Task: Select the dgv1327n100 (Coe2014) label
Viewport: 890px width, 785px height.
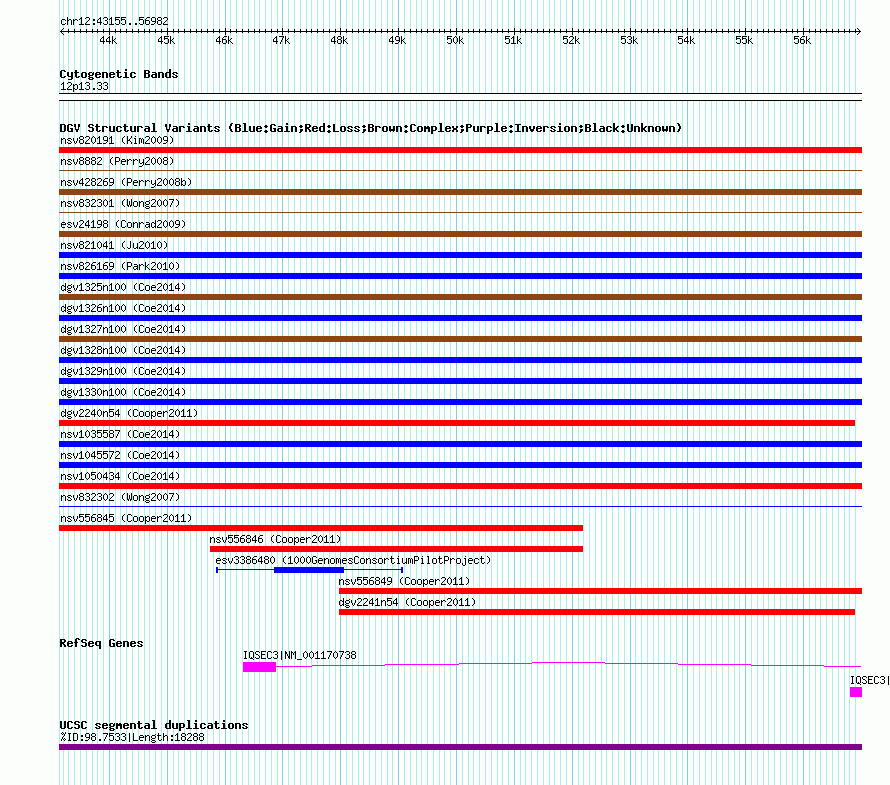Action: pos(123,329)
